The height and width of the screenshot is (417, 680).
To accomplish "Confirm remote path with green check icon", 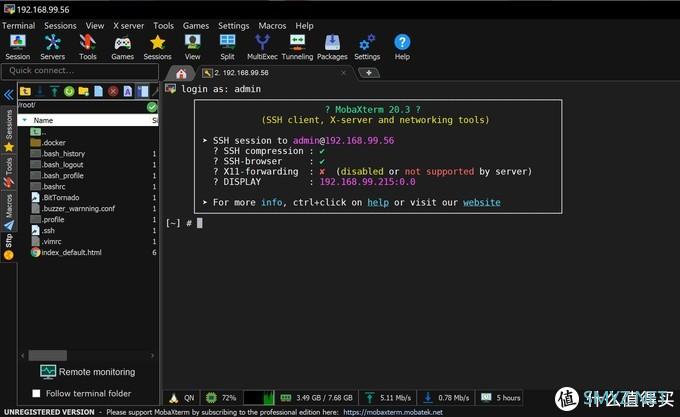I will [x=152, y=107].
